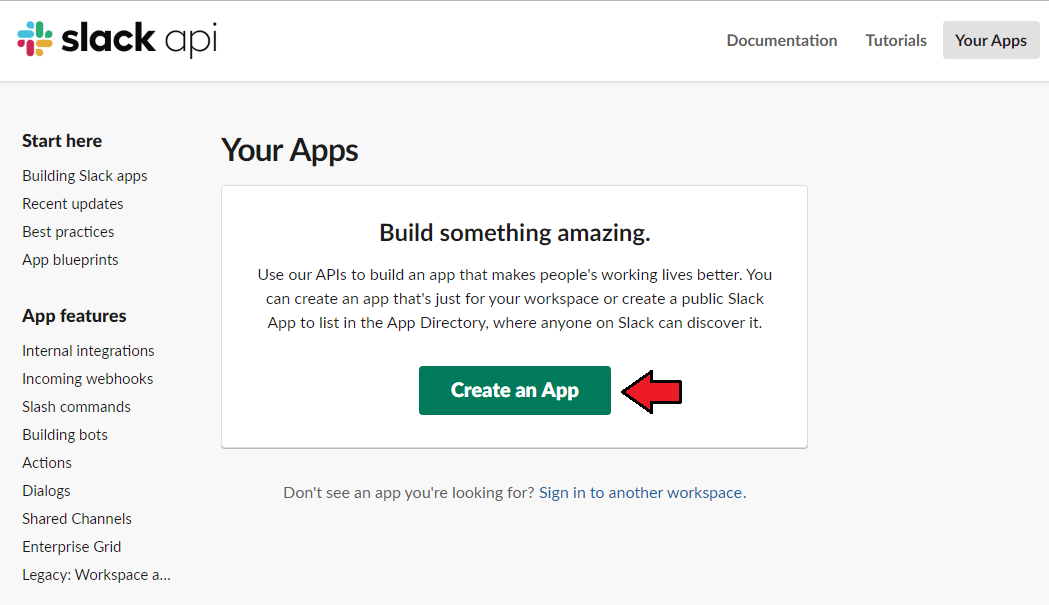Open the Legacy: Workspace a... sidebar link
Image resolution: width=1049 pixels, height=605 pixels.
(96, 575)
